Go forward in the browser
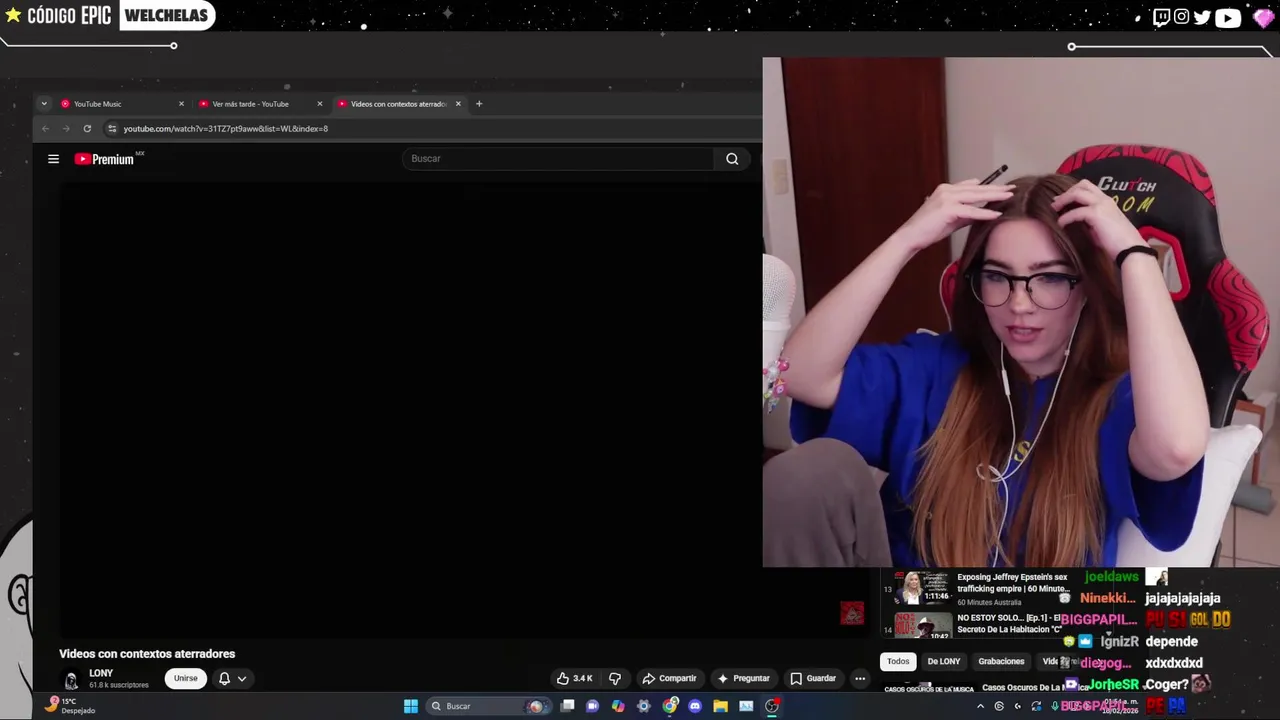The height and width of the screenshot is (720, 1280). coord(66,129)
